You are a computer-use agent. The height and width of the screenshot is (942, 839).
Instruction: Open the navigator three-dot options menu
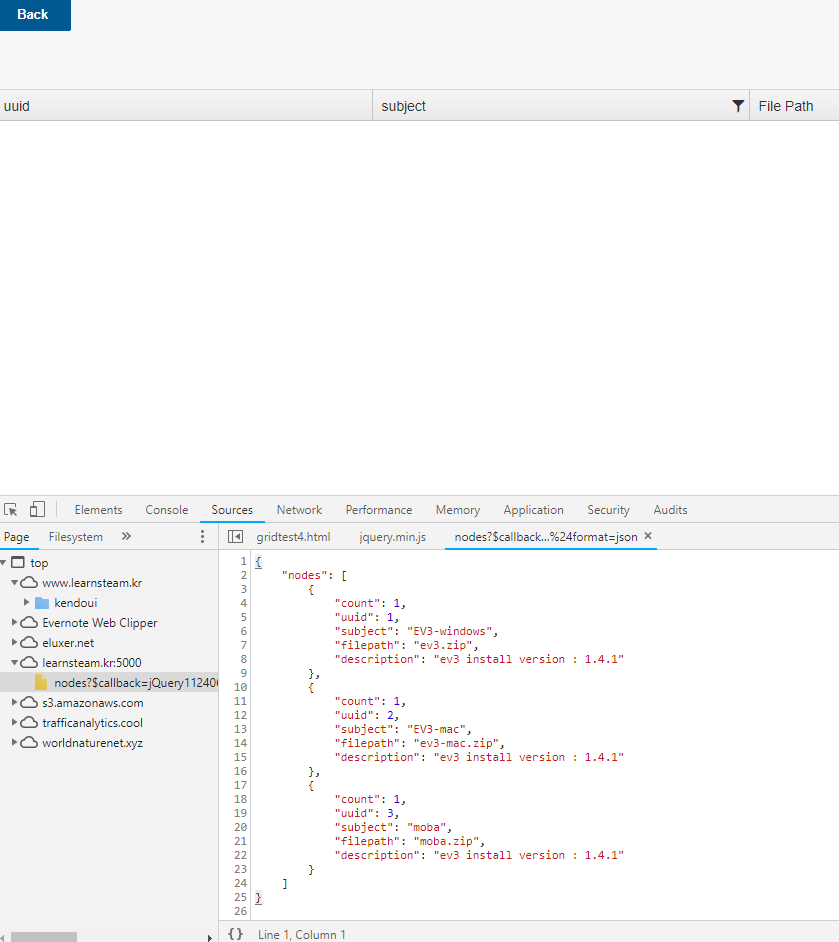click(x=202, y=537)
